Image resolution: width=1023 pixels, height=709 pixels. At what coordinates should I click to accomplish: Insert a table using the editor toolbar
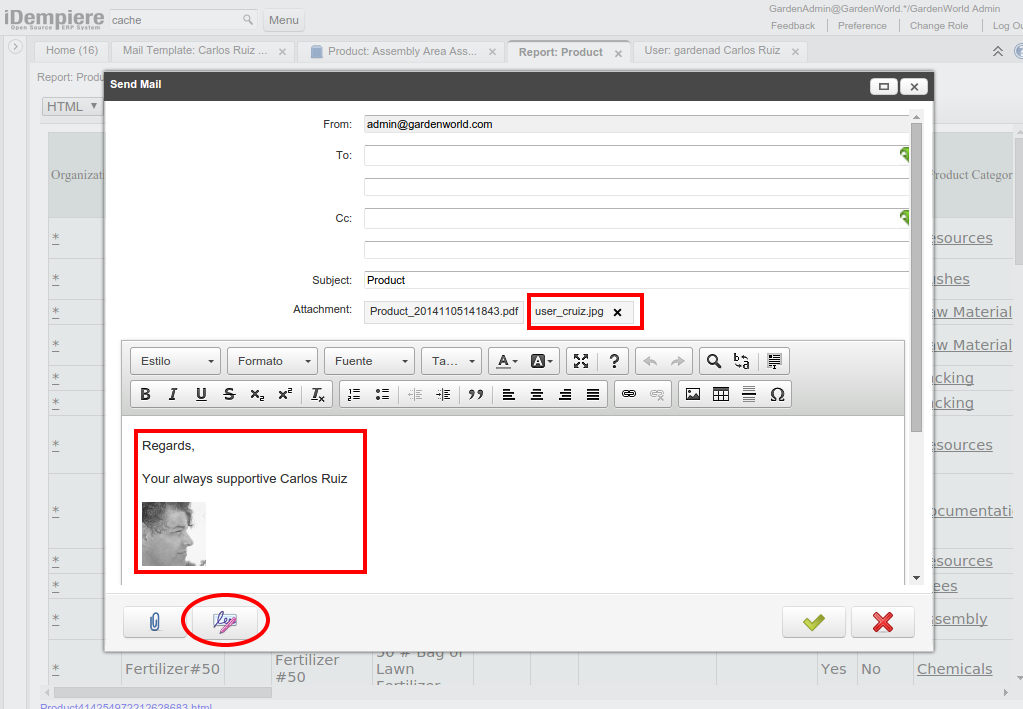point(721,393)
